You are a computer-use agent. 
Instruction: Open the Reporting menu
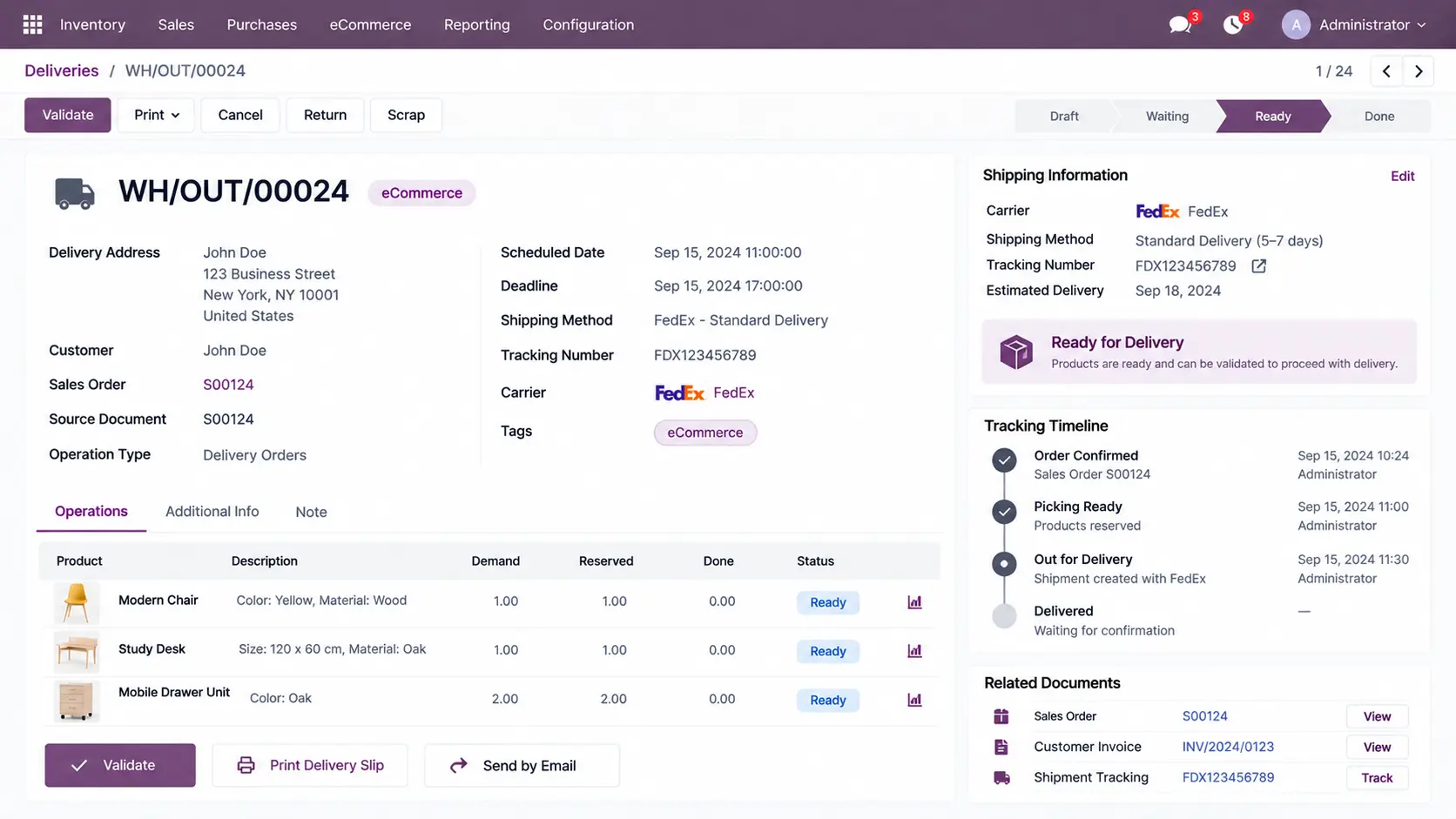[477, 24]
